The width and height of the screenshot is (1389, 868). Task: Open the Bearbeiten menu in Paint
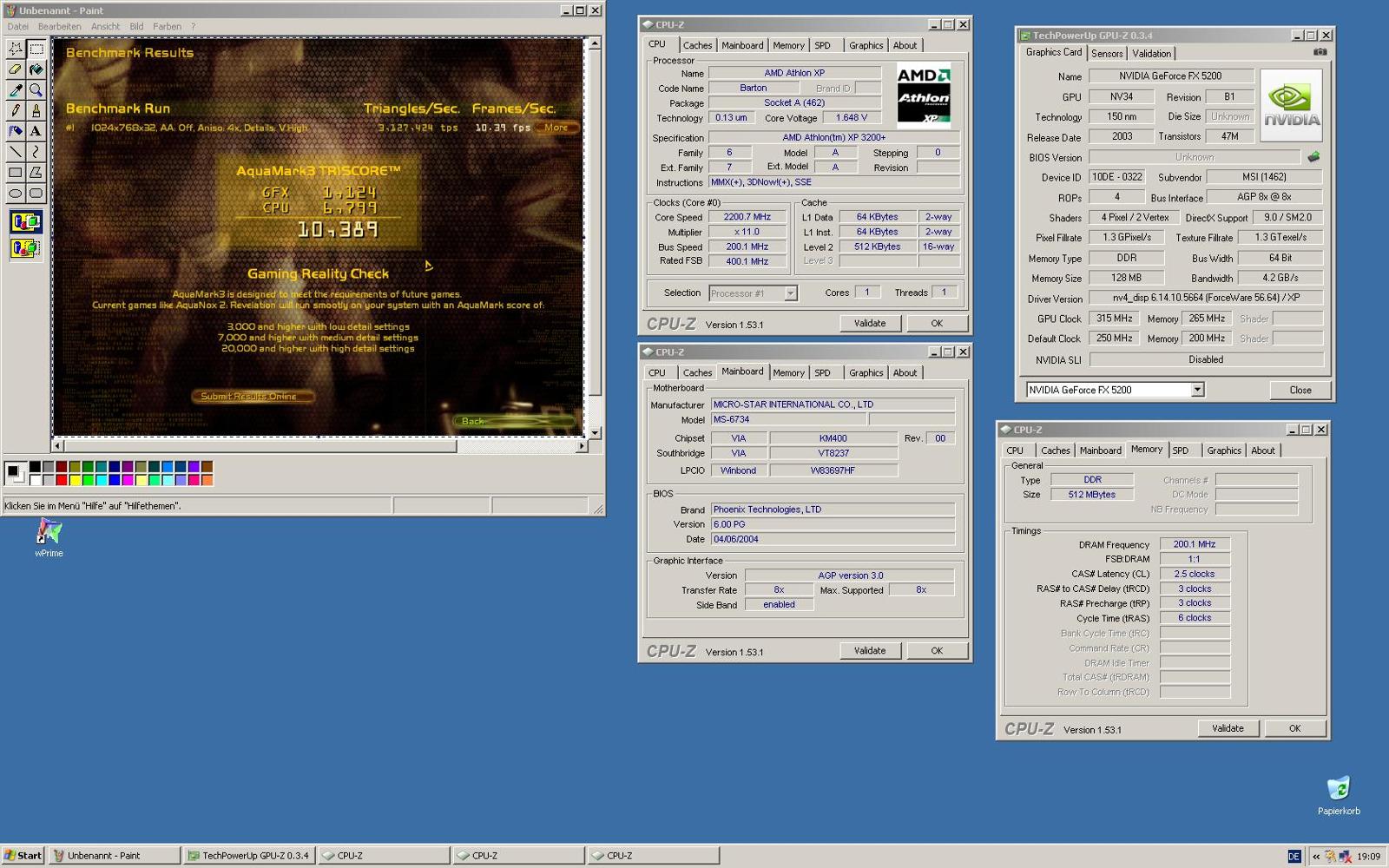pos(59,26)
